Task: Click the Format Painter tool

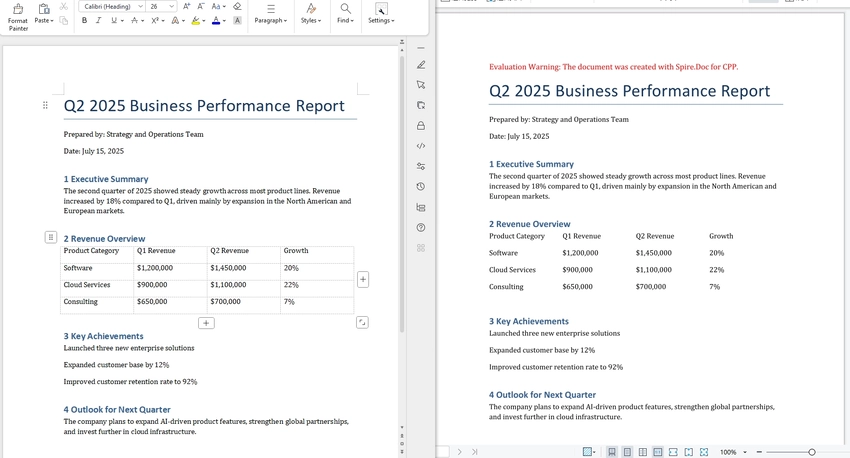Action: (18, 14)
